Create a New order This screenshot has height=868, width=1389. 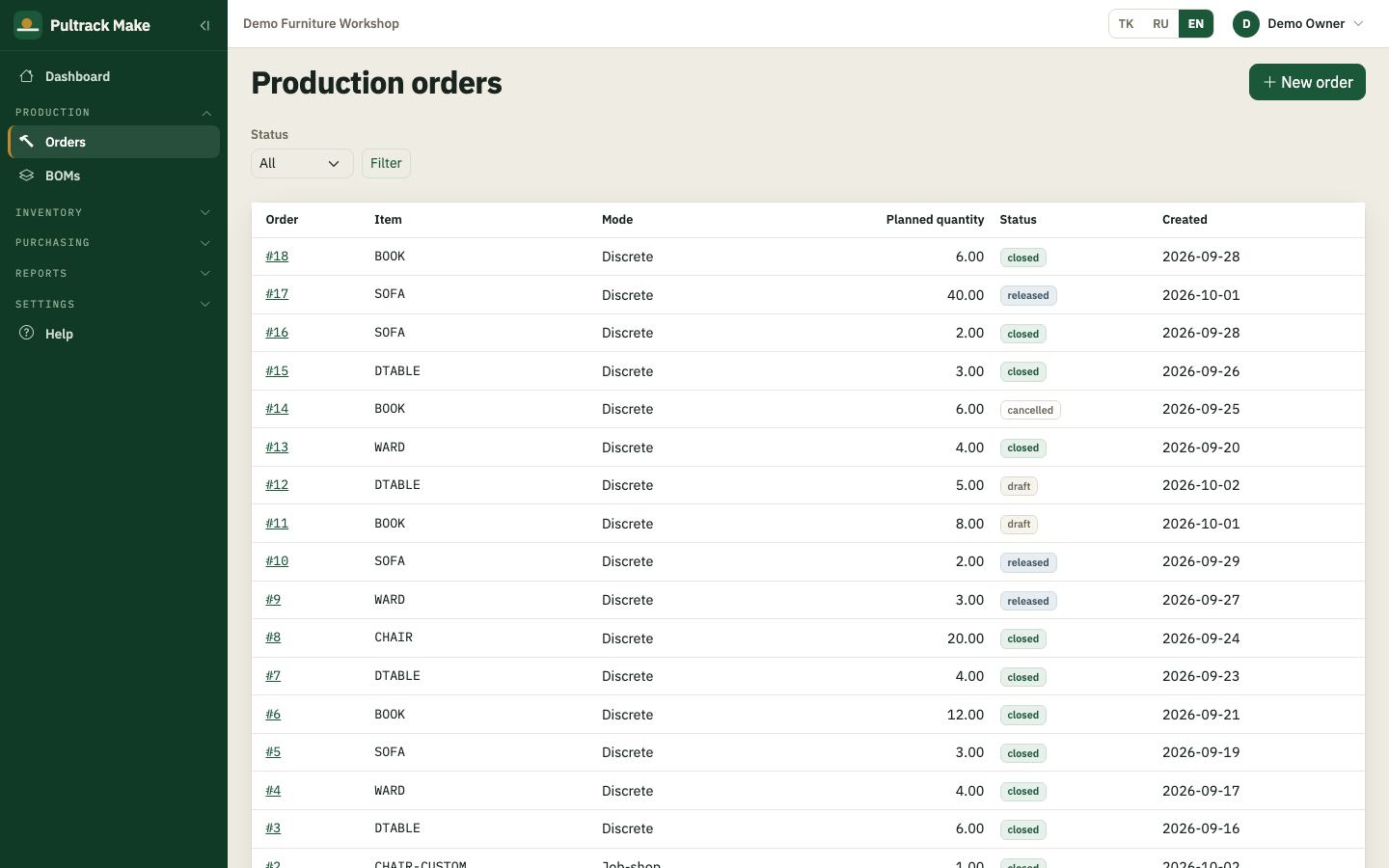coord(1307,82)
